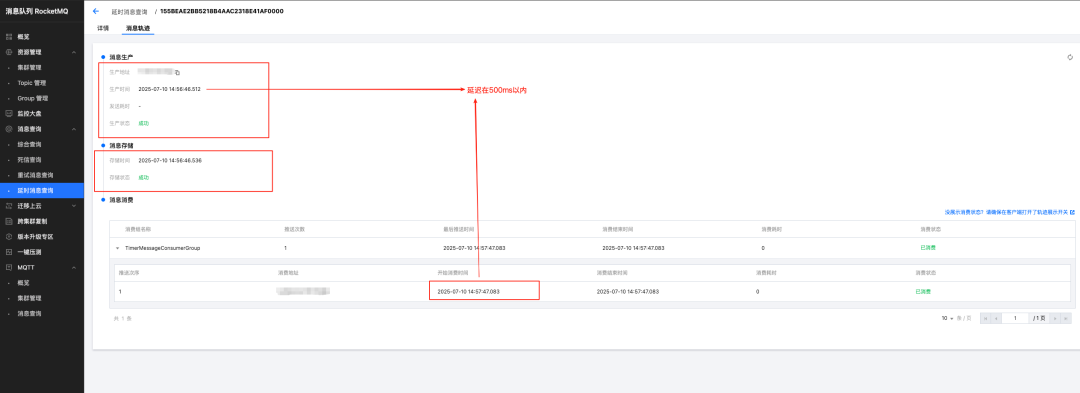Open 消息查询 under MQTT
Image resolution: width=1080 pixels, height=393 pixels.
pos(30,313)
